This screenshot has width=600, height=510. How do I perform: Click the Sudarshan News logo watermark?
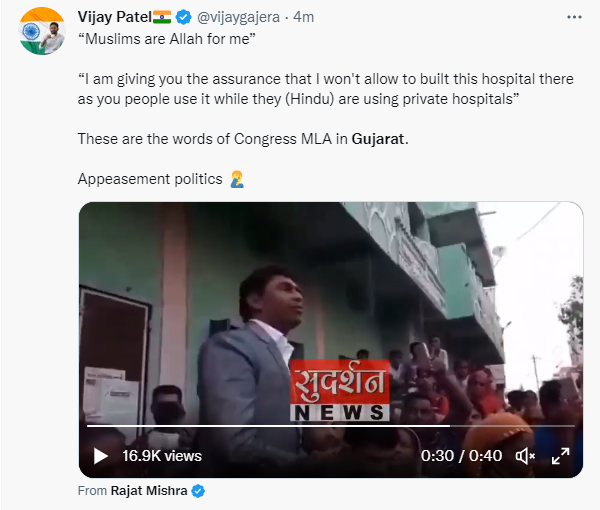click(340, 391)
